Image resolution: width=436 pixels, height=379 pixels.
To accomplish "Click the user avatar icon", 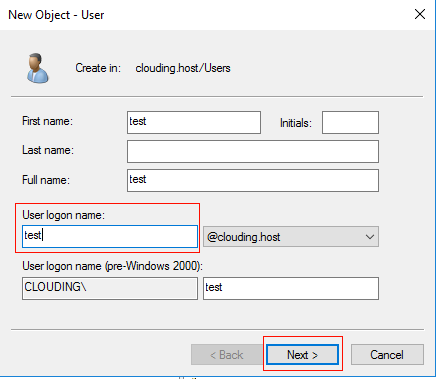I will point(38,68).
